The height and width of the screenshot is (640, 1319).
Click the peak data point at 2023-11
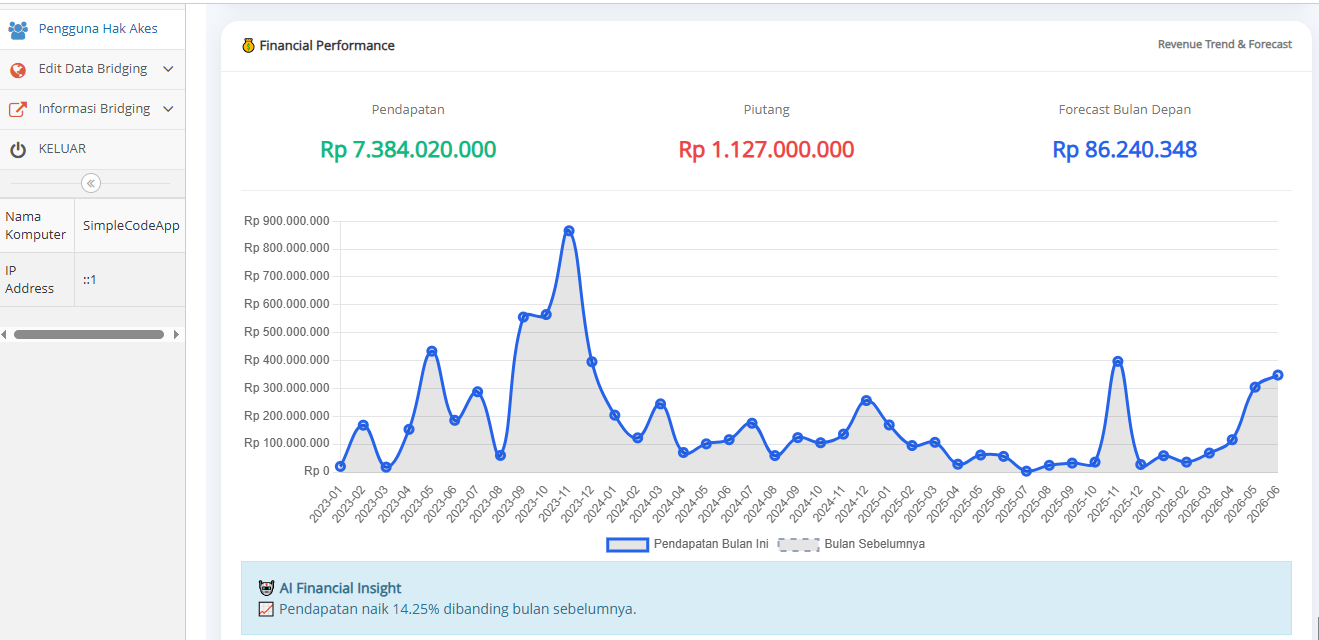click(569, 231)
